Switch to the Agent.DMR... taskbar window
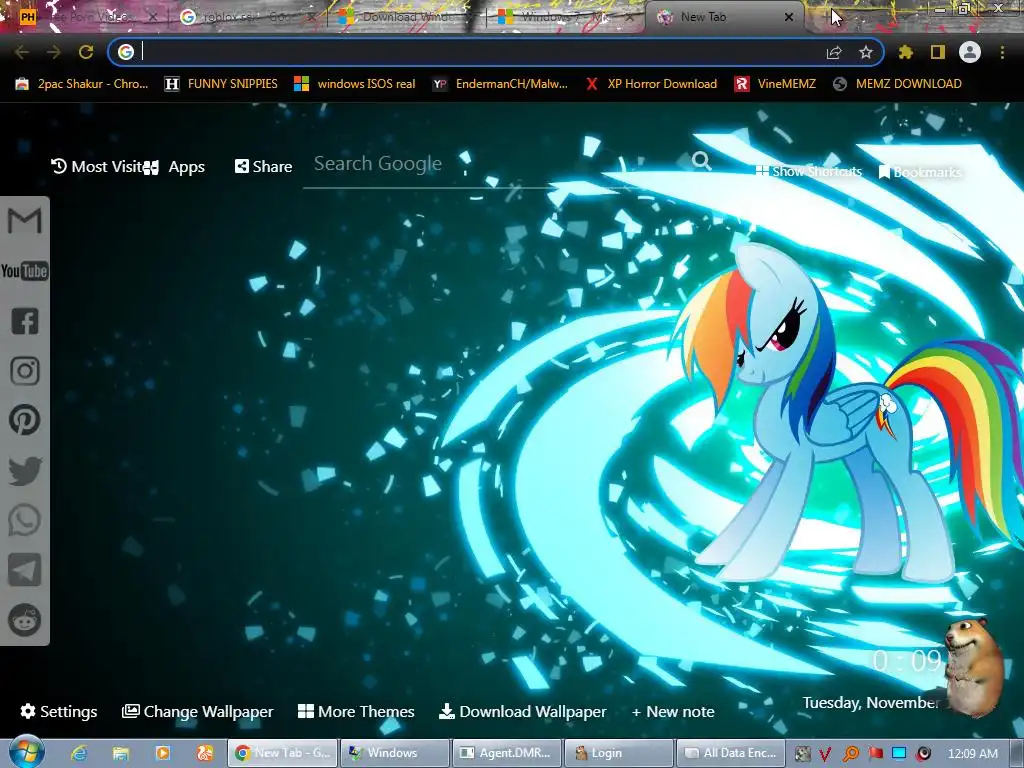The width and height of the screenshot is (1024, 768). 507,753
